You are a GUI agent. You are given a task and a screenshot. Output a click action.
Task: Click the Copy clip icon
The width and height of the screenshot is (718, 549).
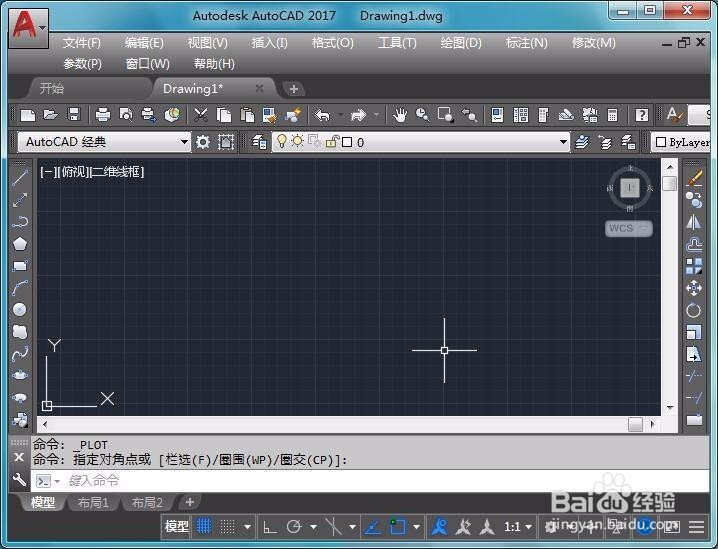point(224,114)
